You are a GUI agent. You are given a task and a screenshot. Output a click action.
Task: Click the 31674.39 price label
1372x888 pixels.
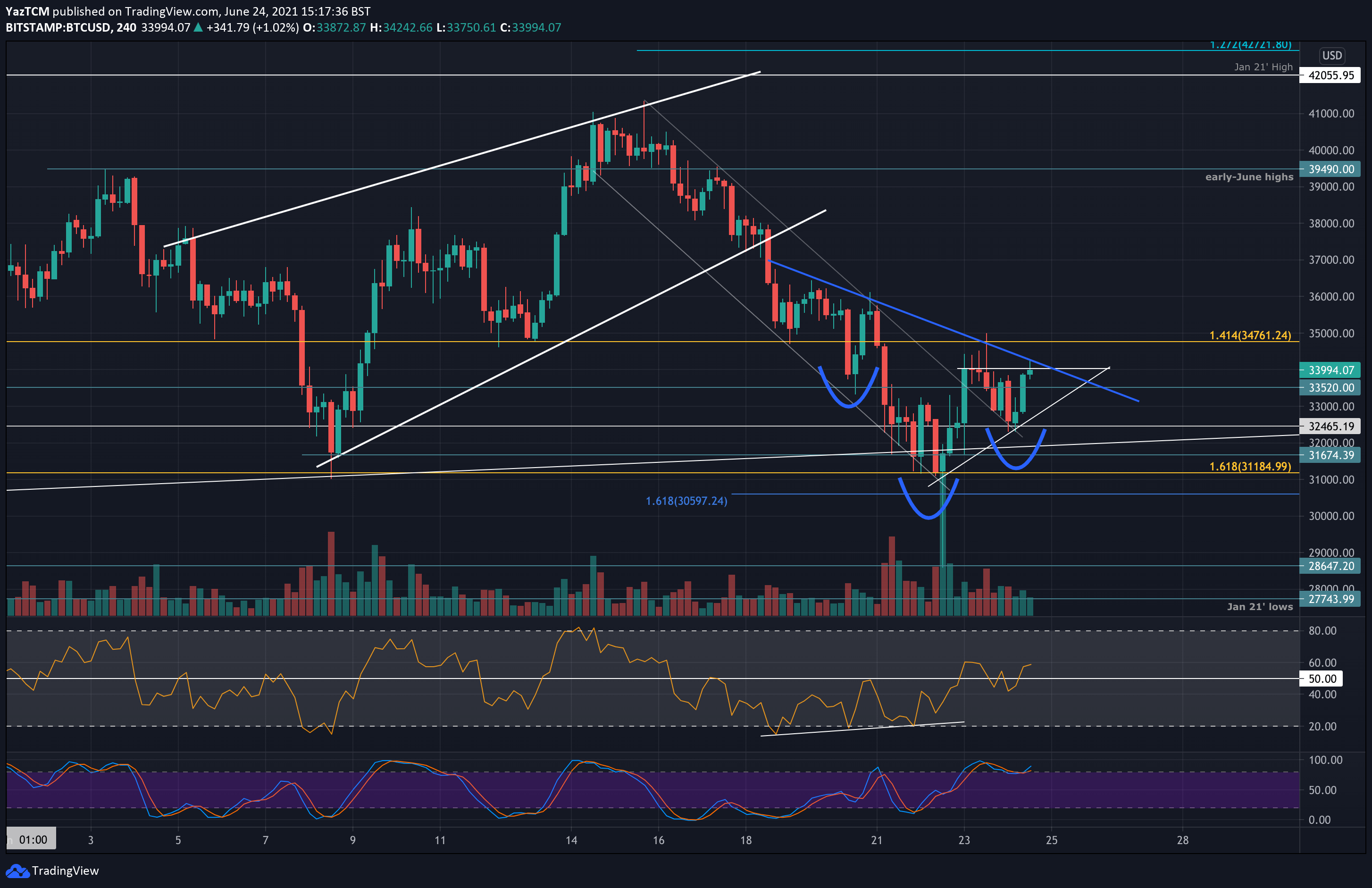pos(1330,455)
